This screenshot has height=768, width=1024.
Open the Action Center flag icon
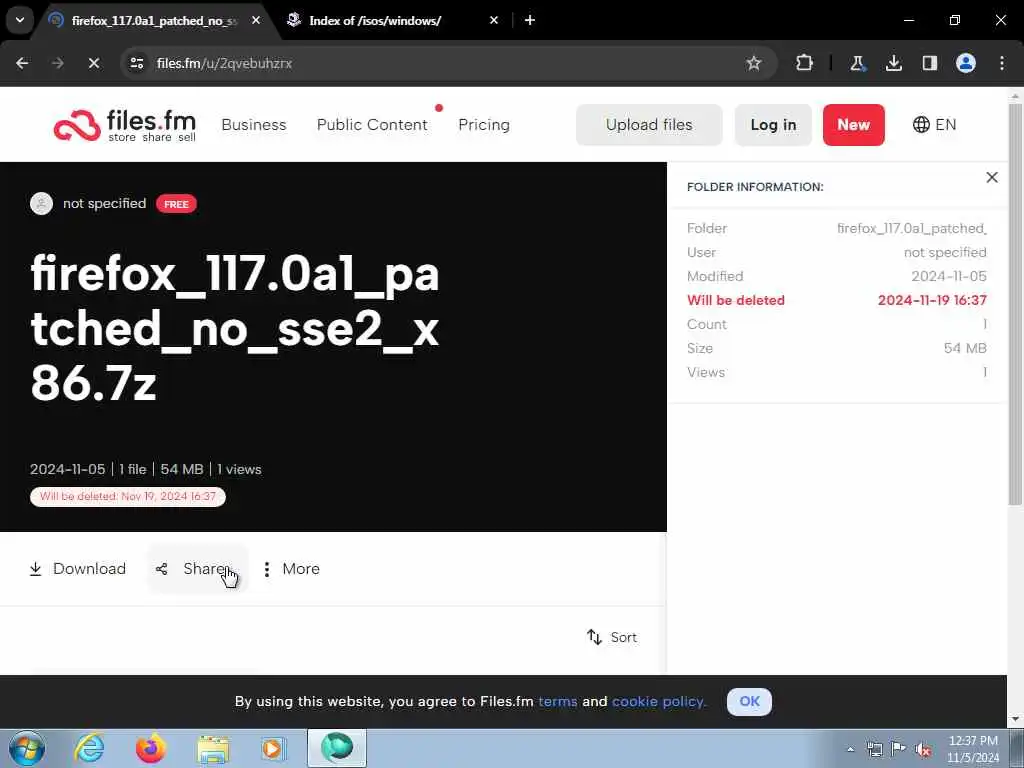tap(899, 749)
